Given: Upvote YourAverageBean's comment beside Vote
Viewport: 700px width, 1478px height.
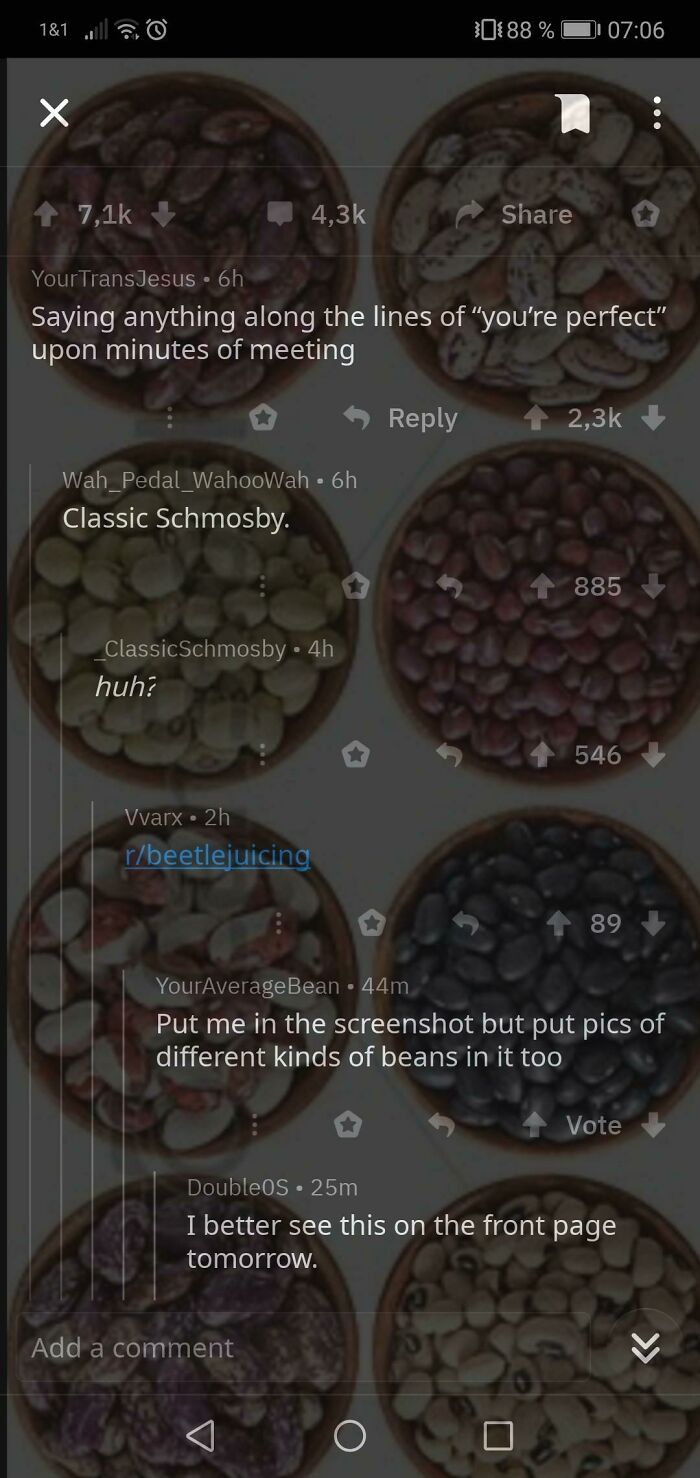Looking at the screenshot, I should click(x=534, y=1125).
